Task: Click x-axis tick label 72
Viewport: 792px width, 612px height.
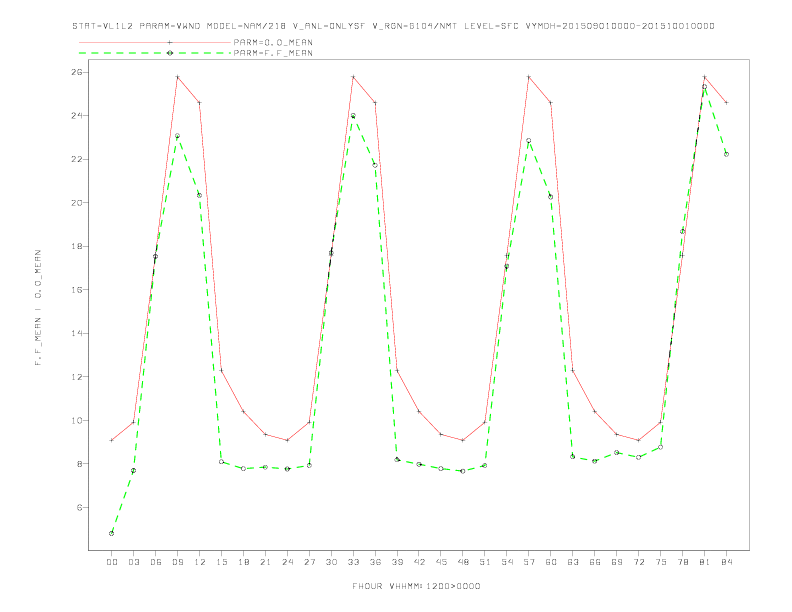Action: pyautogui.click(x=639, y=562)
